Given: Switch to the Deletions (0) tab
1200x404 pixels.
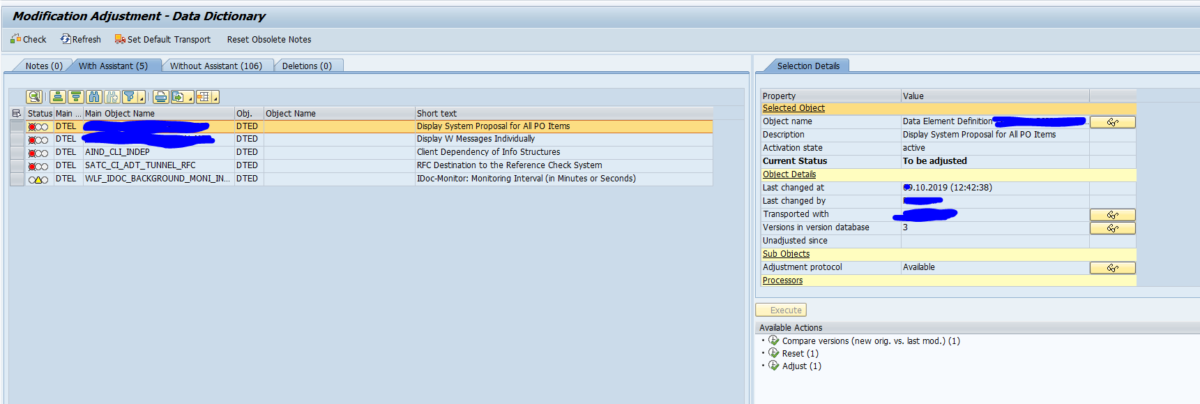Looking at the screenshot, I should coord(306,66).
